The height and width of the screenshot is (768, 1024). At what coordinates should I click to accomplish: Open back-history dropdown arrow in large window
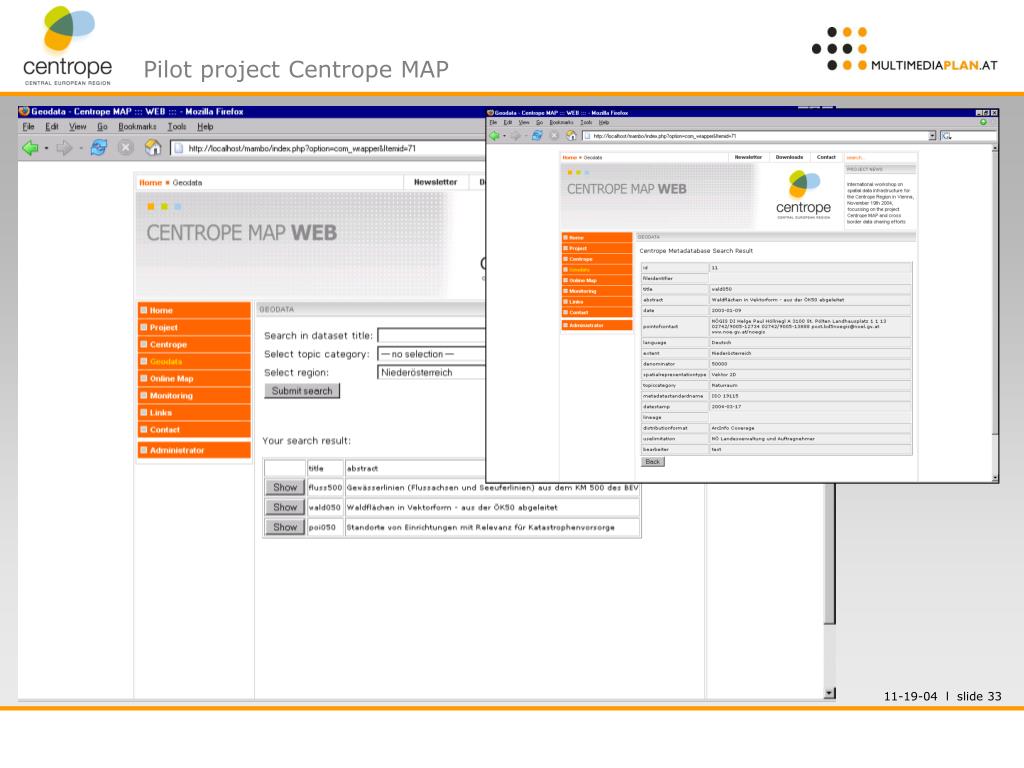click(46, 148)
